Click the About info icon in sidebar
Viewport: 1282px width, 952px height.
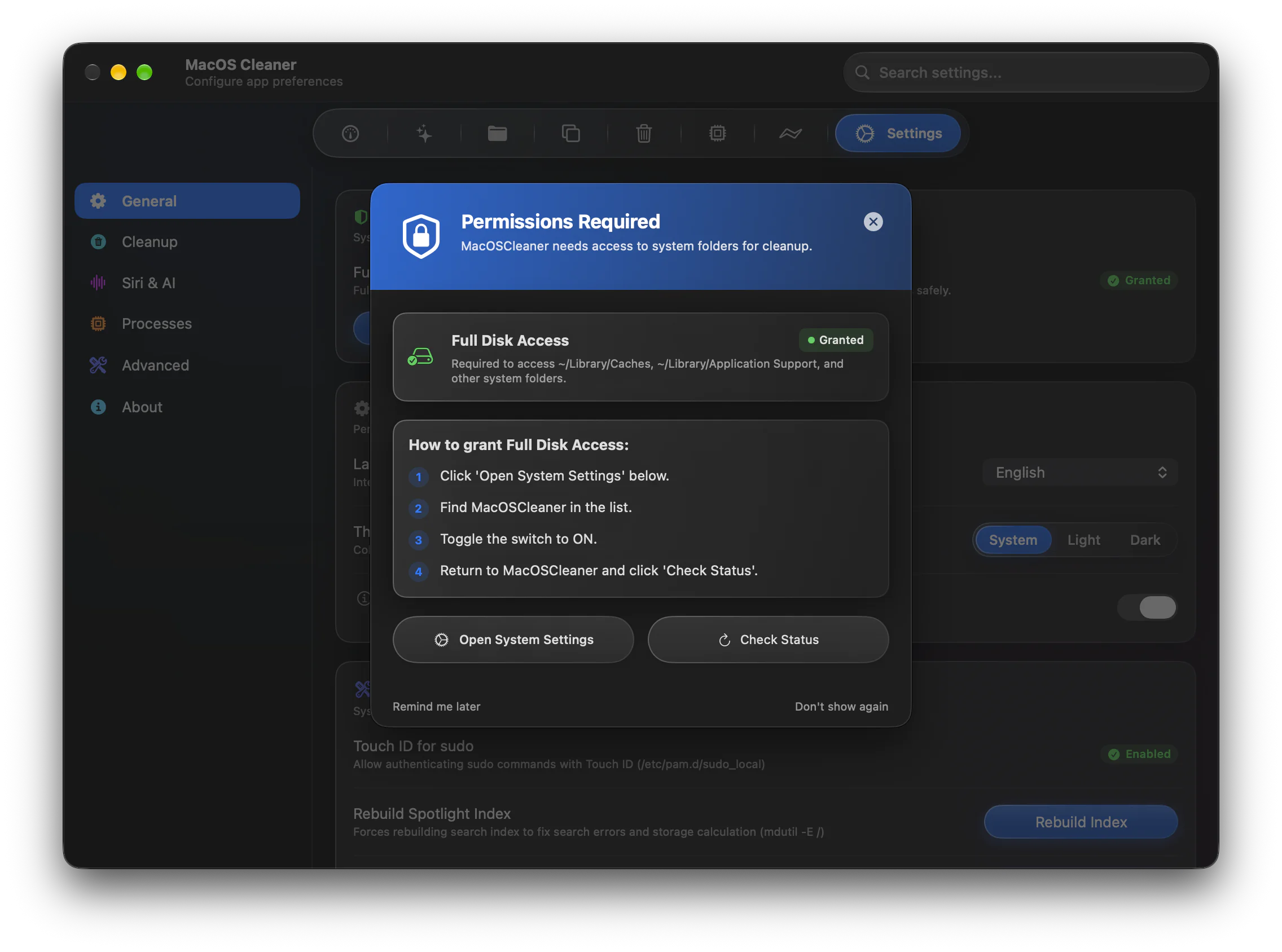pos(99,407)
